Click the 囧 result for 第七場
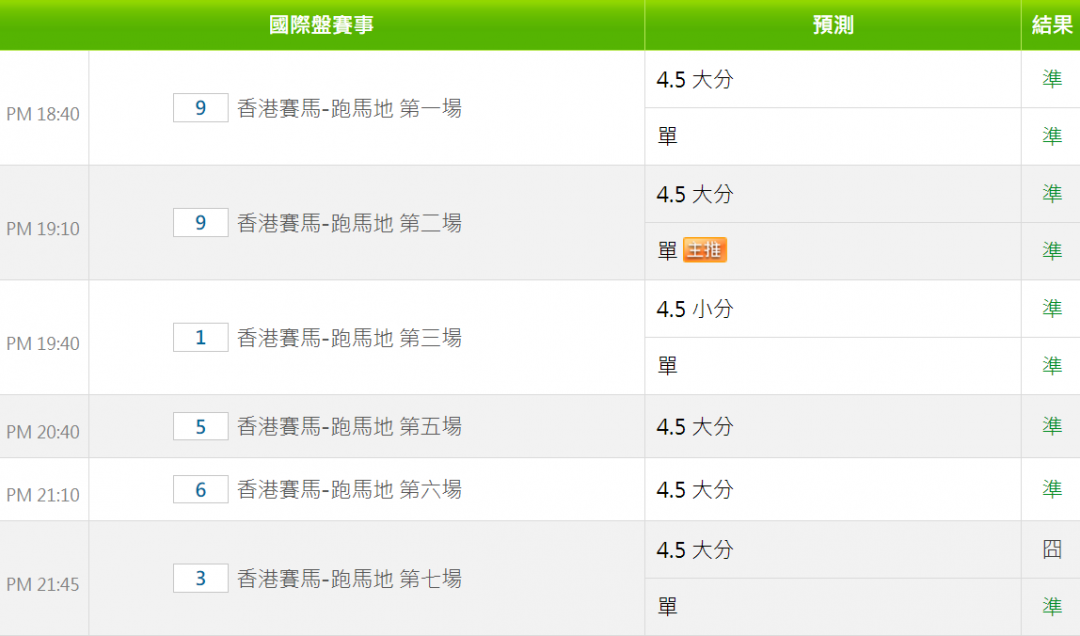Image resolution: width=1080 pixels, height=636 pixels. pyautogui.click(x=1052, y=549)
